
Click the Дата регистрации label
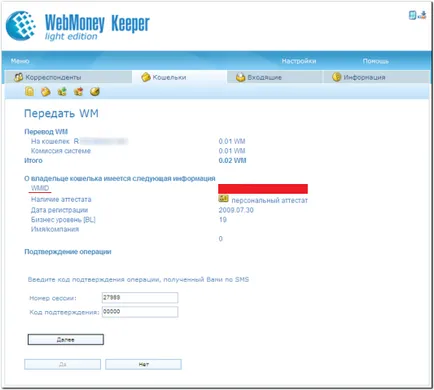[x=59, y=210]
